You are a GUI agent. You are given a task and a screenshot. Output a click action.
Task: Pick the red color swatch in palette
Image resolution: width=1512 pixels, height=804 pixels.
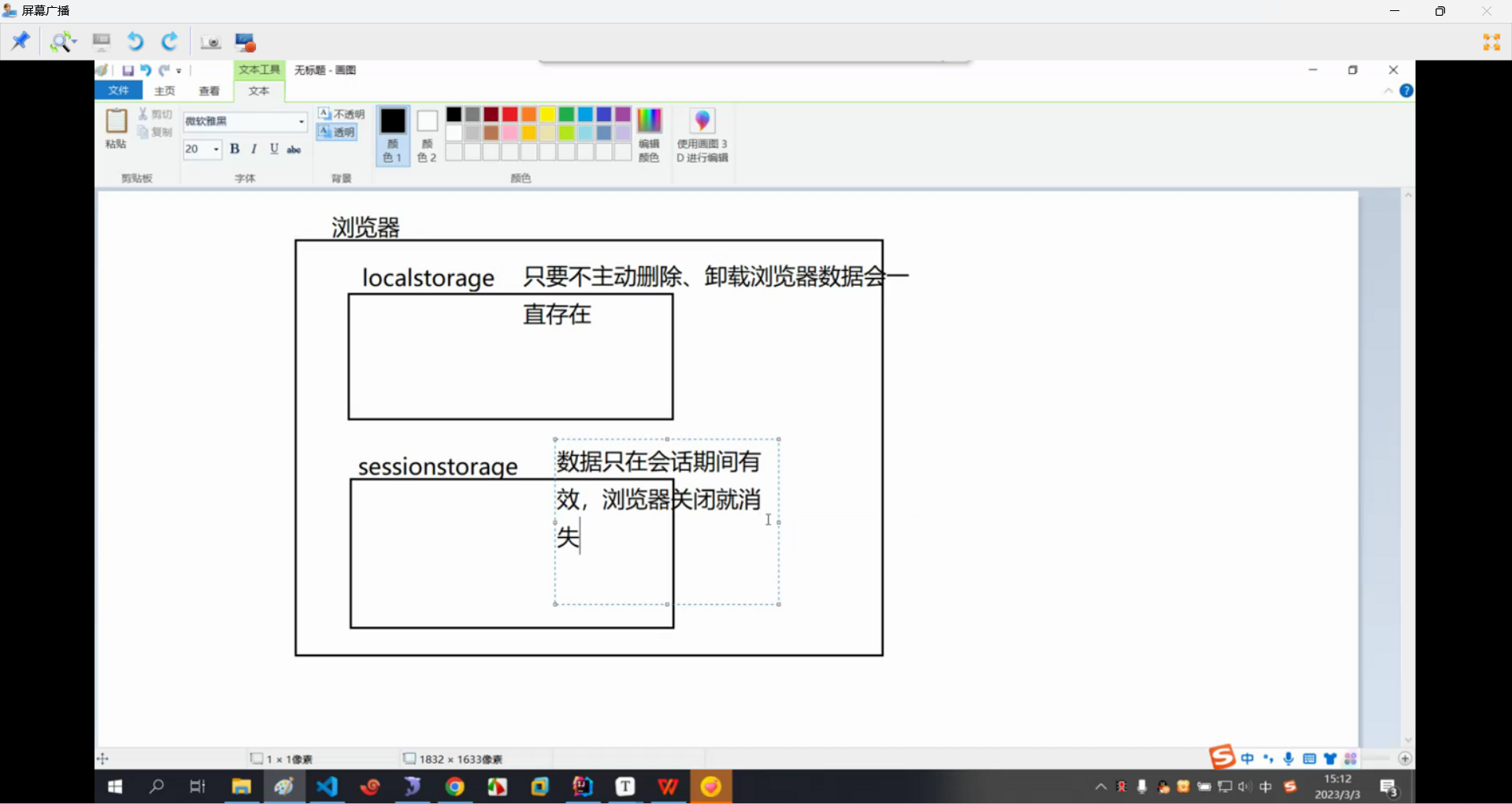pyautogui.click(x=510, y=114)
